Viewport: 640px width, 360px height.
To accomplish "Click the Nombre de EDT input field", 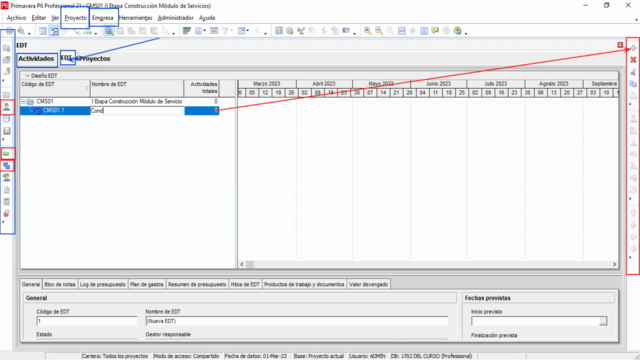I will 297,321.
